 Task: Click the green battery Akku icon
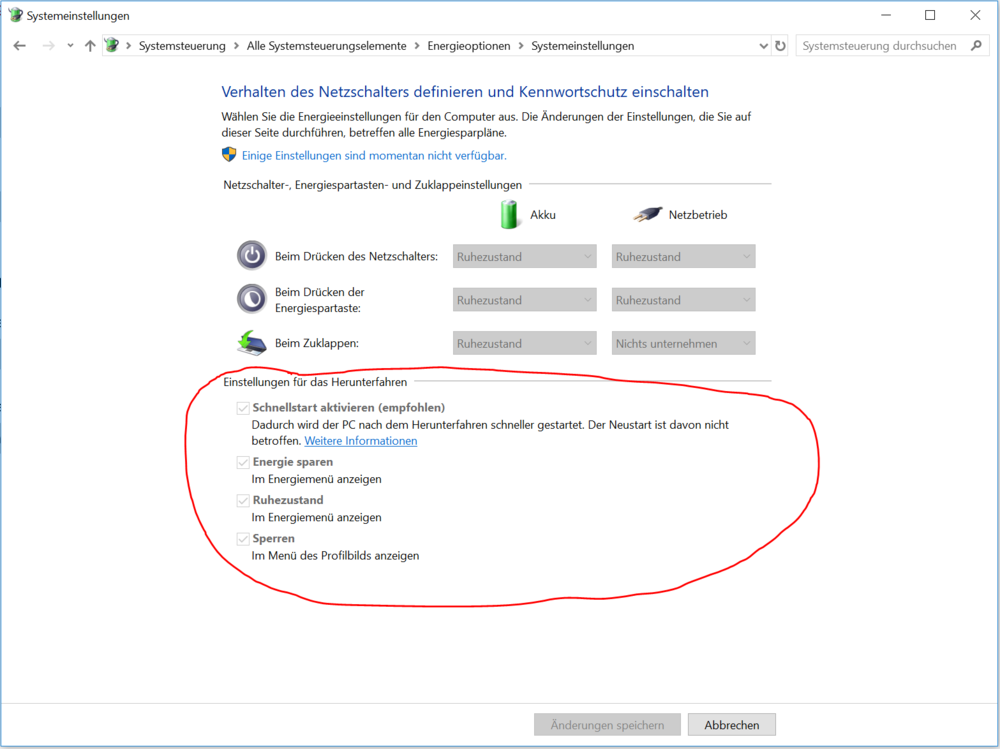511,214
